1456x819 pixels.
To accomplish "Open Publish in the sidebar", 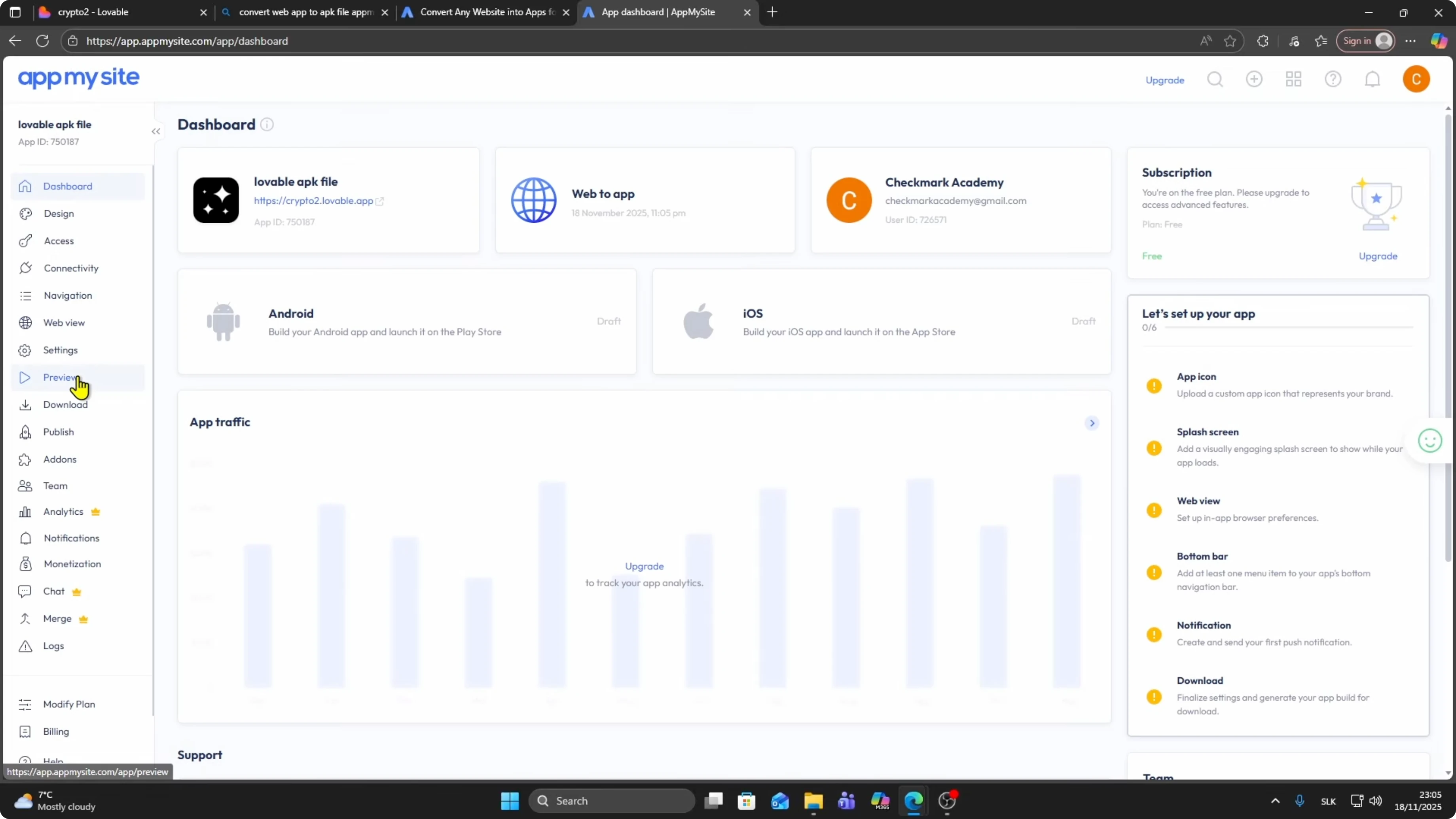I will click(78, 432).
